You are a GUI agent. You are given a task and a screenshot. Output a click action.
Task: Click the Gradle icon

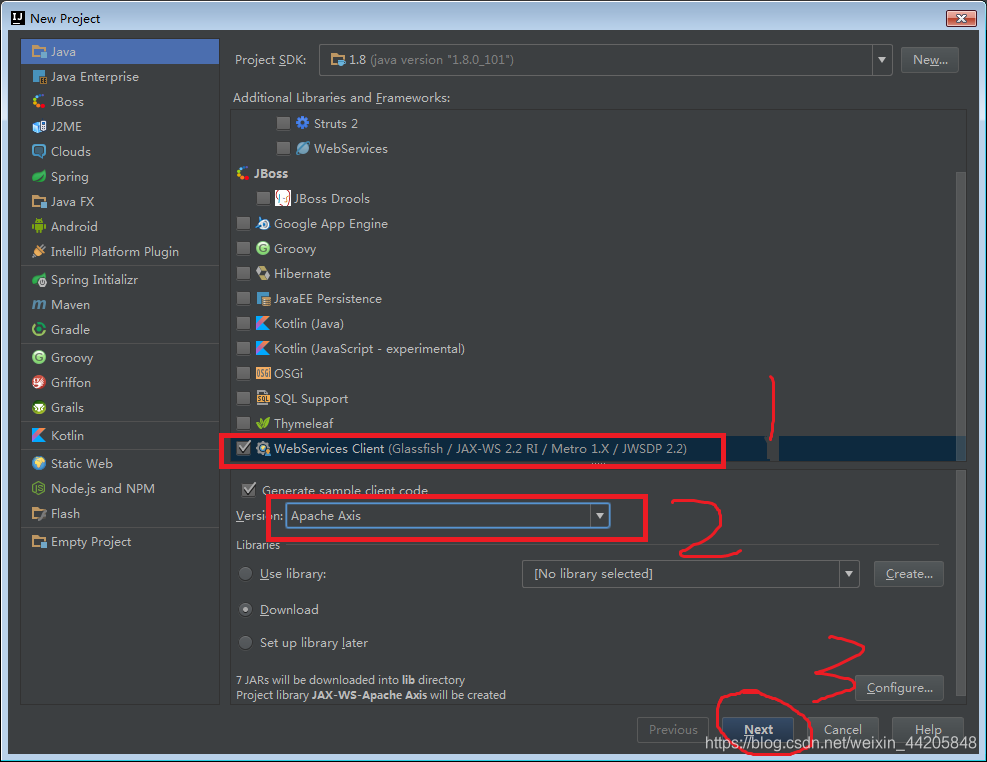click(x=39, y=330)
